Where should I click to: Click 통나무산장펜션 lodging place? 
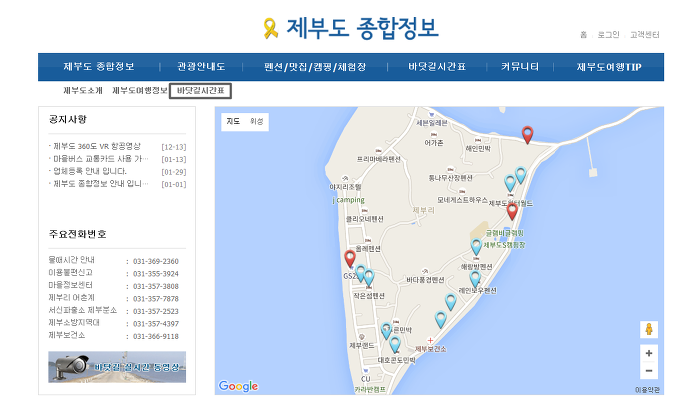[x=450, y=178]
